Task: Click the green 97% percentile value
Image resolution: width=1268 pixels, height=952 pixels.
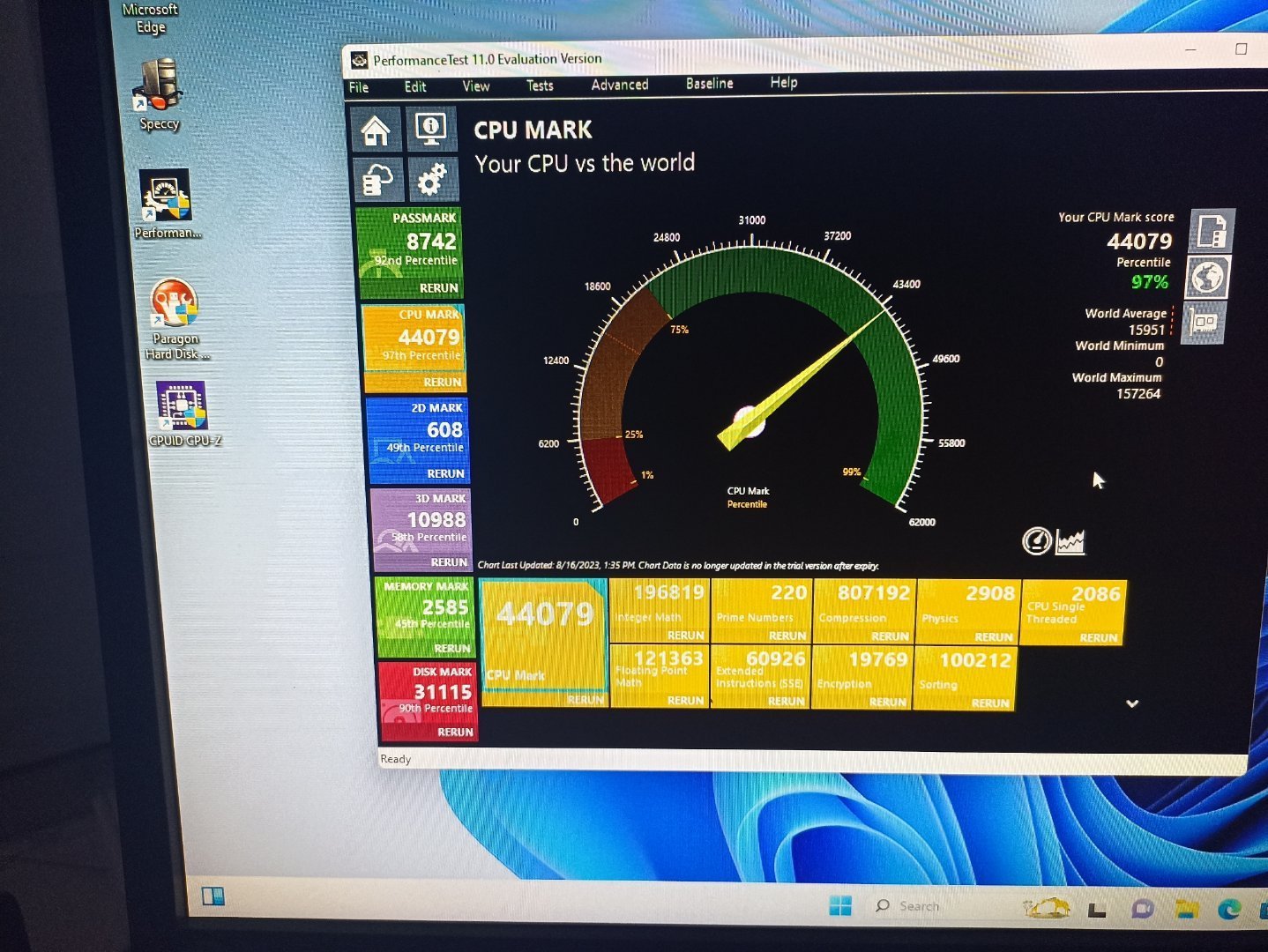Action: [x=1150, y=282]
